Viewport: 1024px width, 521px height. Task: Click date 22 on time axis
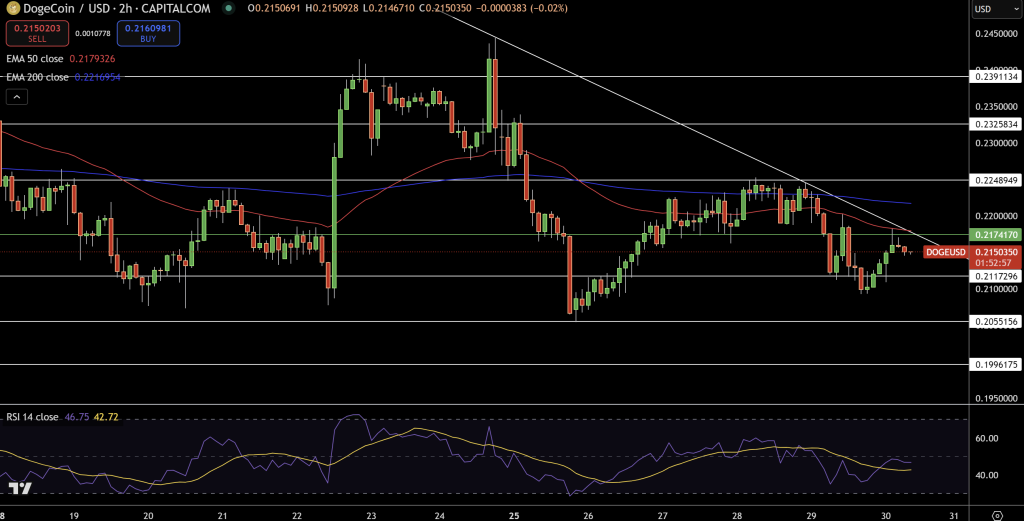click(298, 515)
